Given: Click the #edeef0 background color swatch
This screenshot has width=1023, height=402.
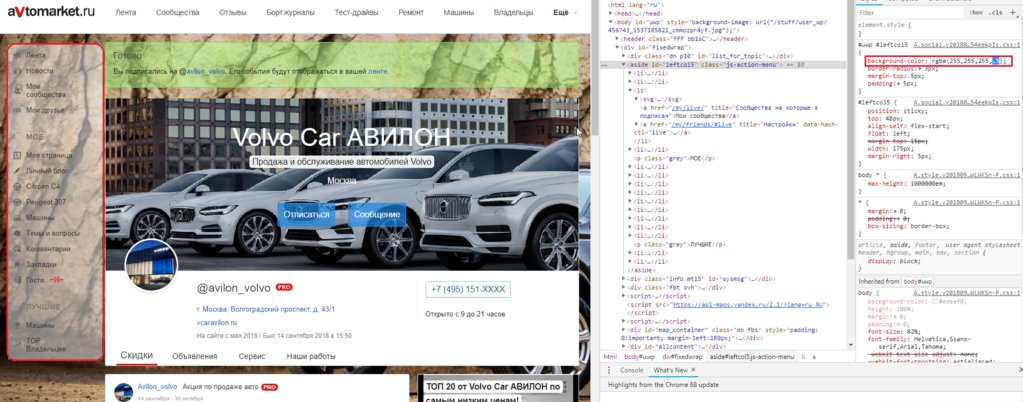Looking at the screenshot, I should (x=934, y=302).
